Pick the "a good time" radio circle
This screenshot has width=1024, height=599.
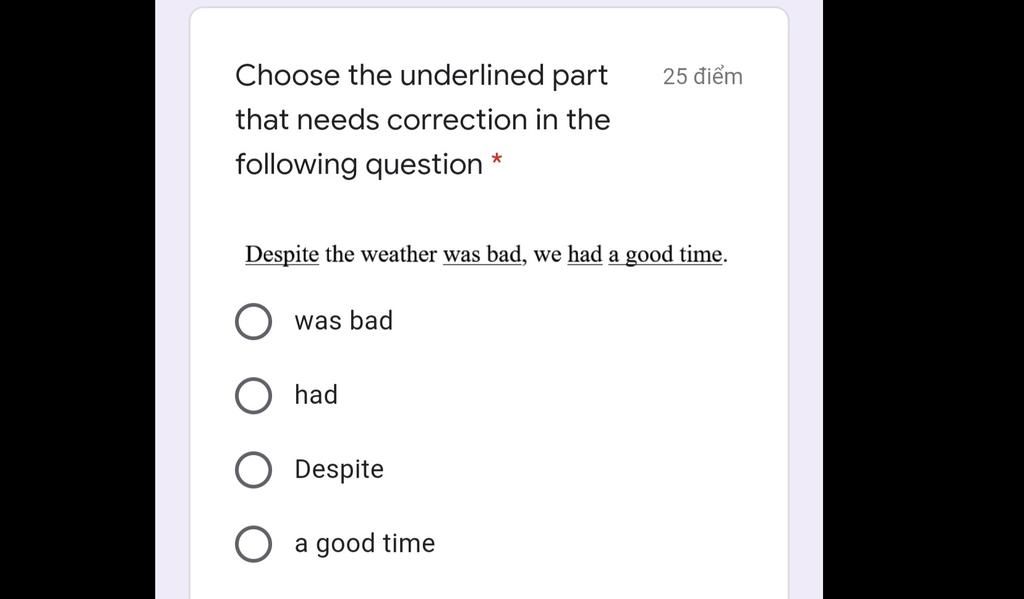click(x=253, y=543)
